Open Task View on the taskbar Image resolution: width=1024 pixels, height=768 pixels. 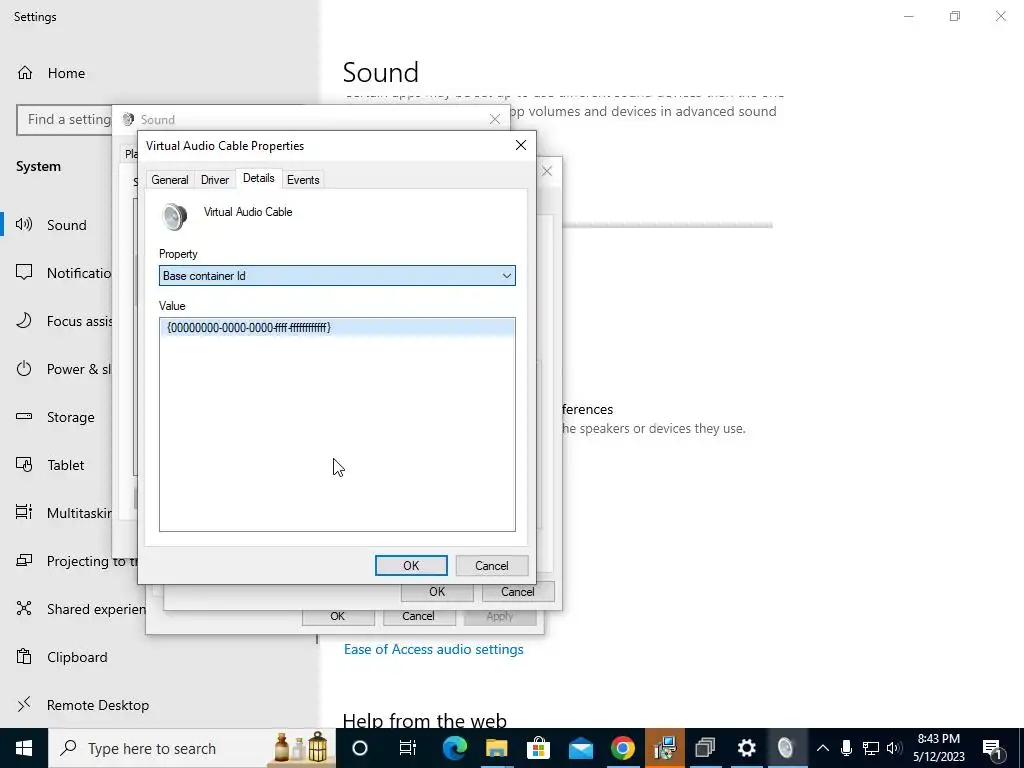tap(408, 748)
